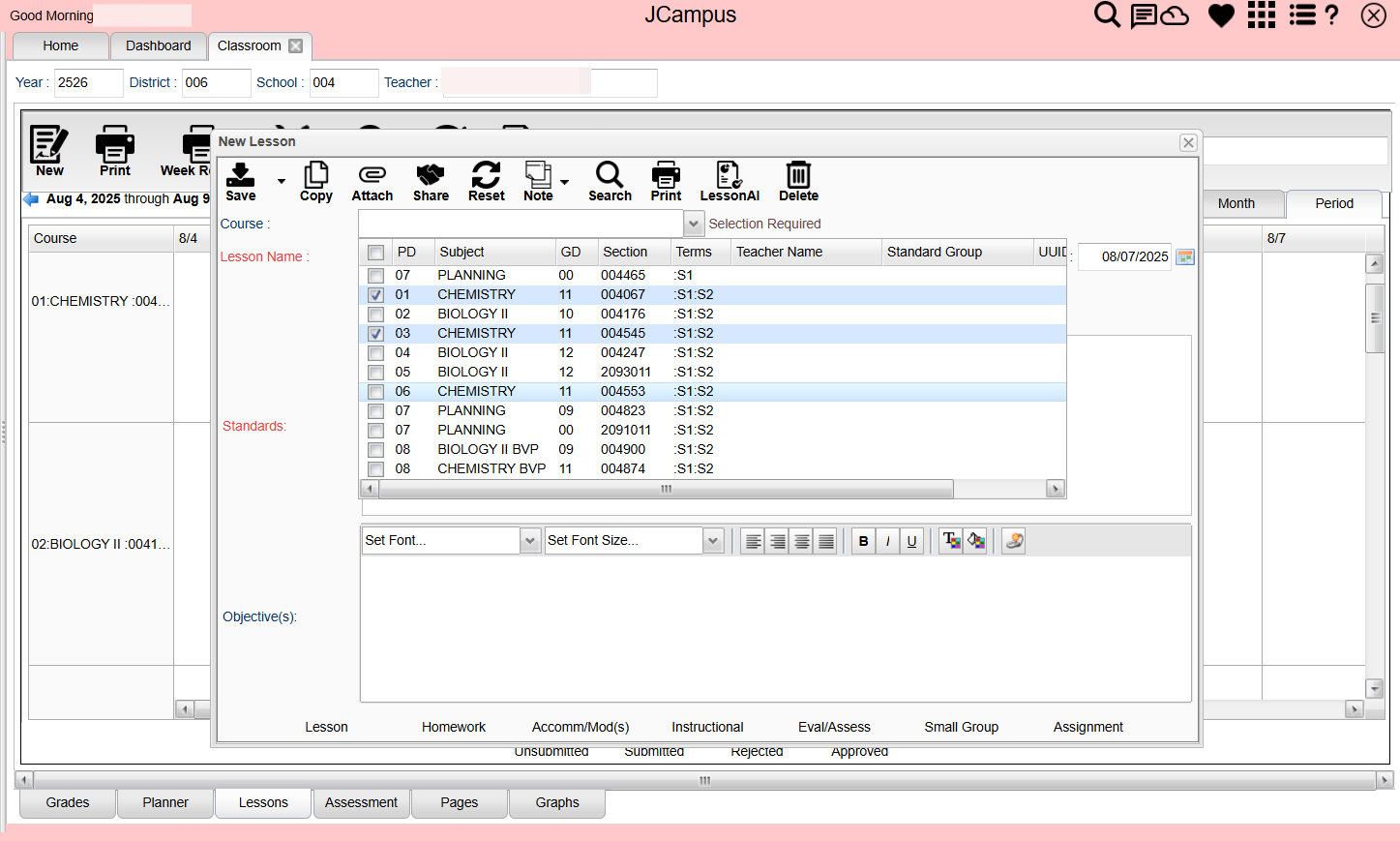Screen dimensions: 1400x841
Task: Open the Small Group tab
Action: [961, 727]
